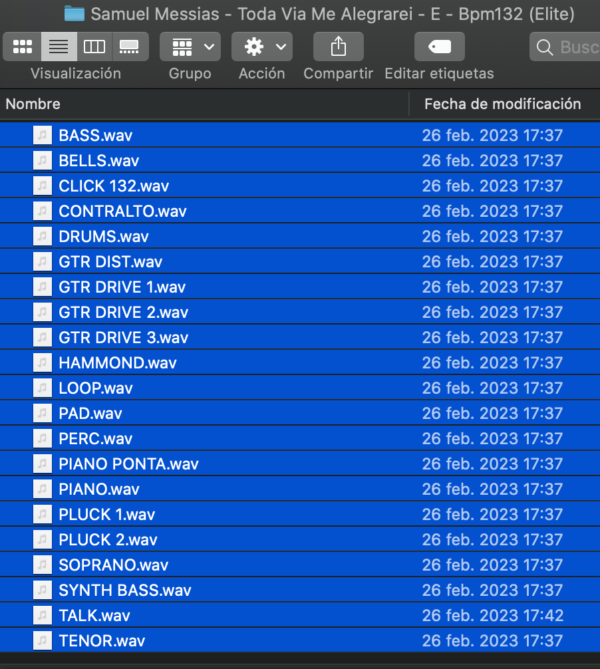Click the modification date of TENOR.wav
The width and height of the screenshot is (600, 669).
[492, 640]
